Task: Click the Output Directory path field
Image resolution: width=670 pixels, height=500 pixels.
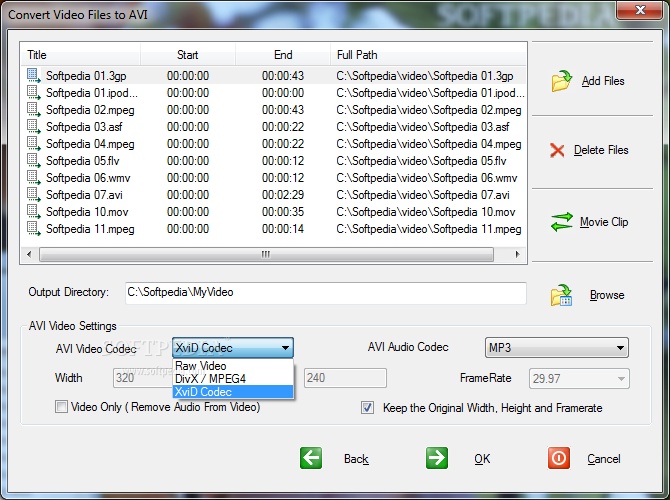Action: click(x=326, y=293)
